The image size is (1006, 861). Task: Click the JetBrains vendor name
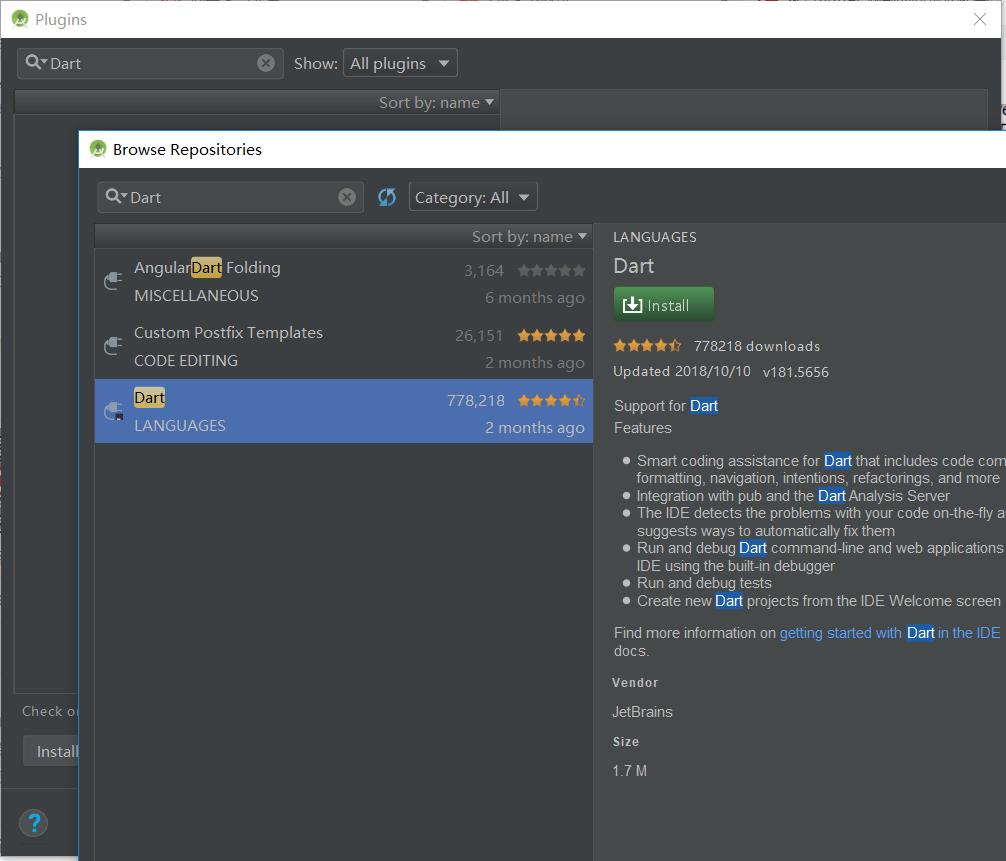point(642,712)
